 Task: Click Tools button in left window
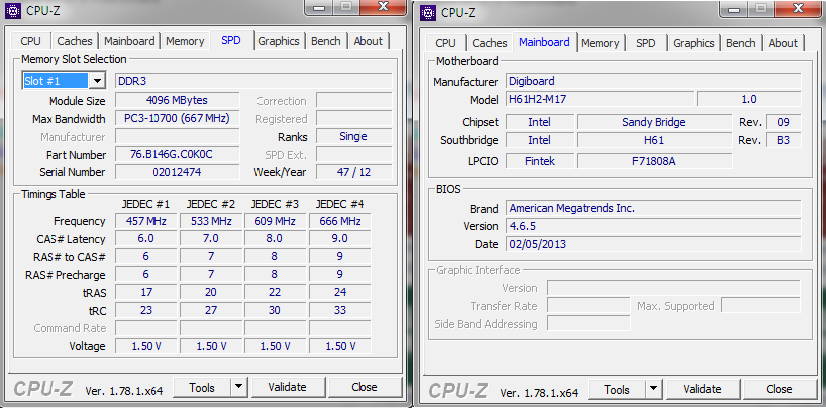click(202, 387)
